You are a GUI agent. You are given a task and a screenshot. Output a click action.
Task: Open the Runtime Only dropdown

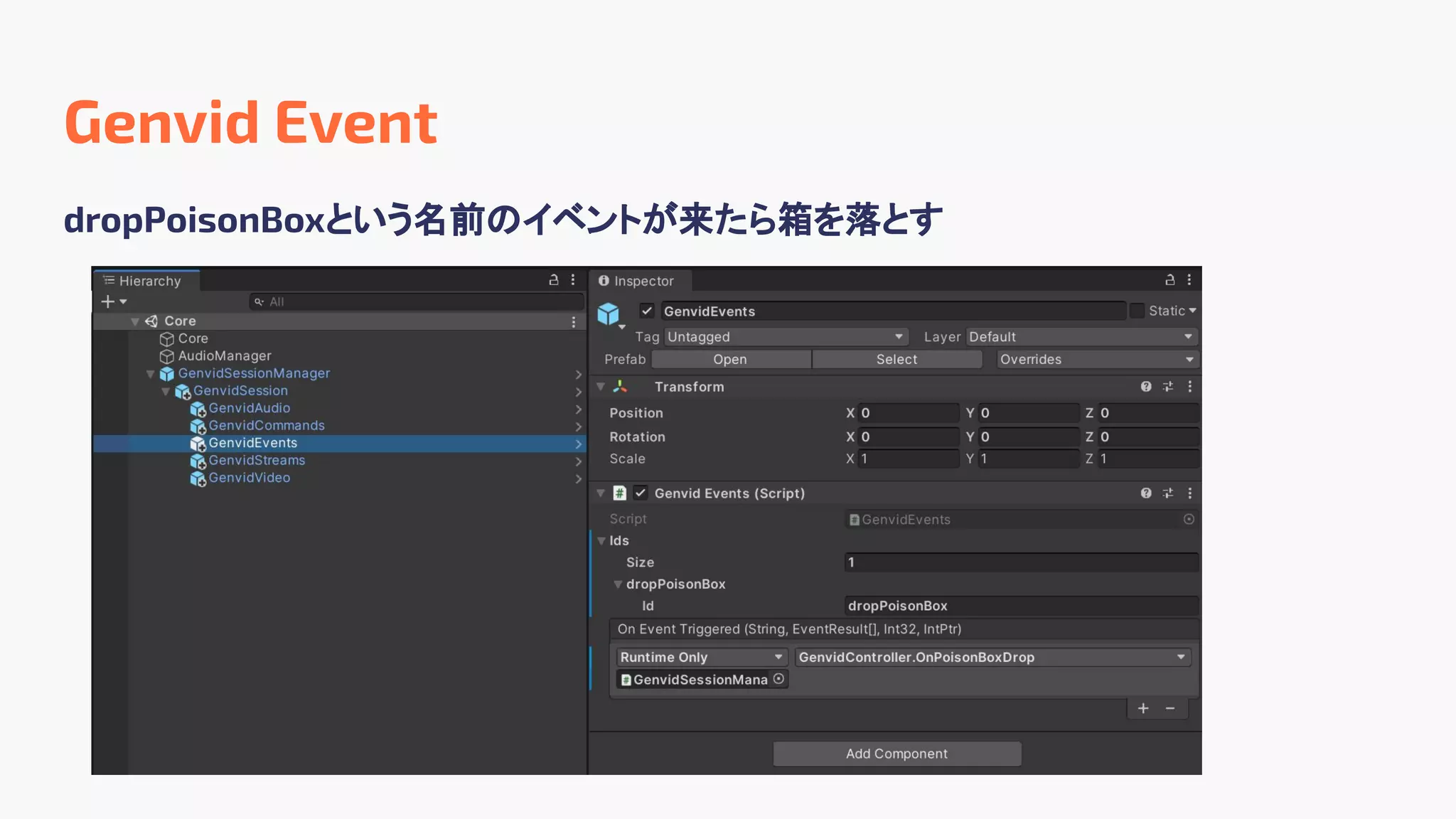tap(702, 657)
